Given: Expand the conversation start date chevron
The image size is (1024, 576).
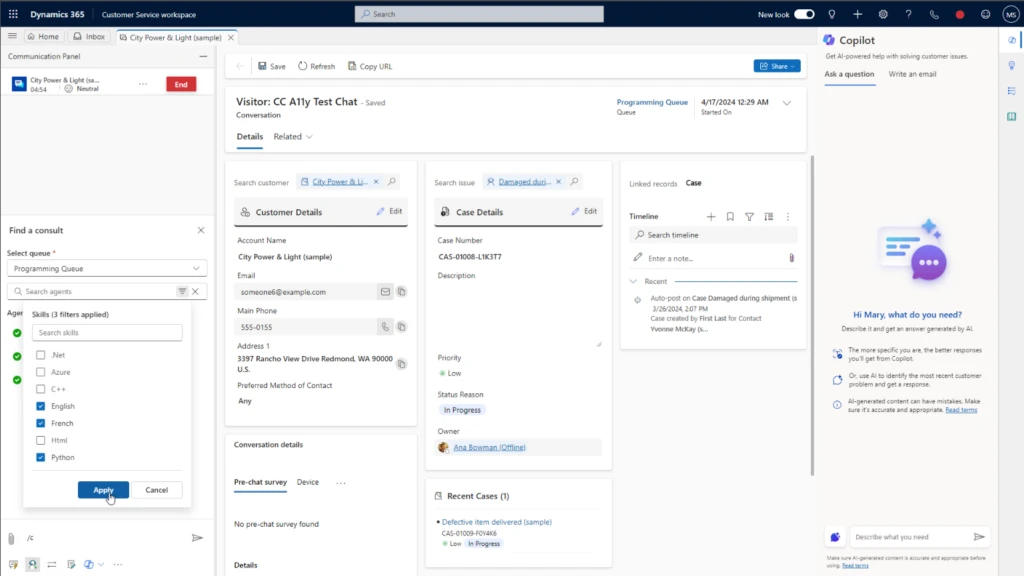Looking at the screenshot, I should pyautogui.click(x=788, y=102).
